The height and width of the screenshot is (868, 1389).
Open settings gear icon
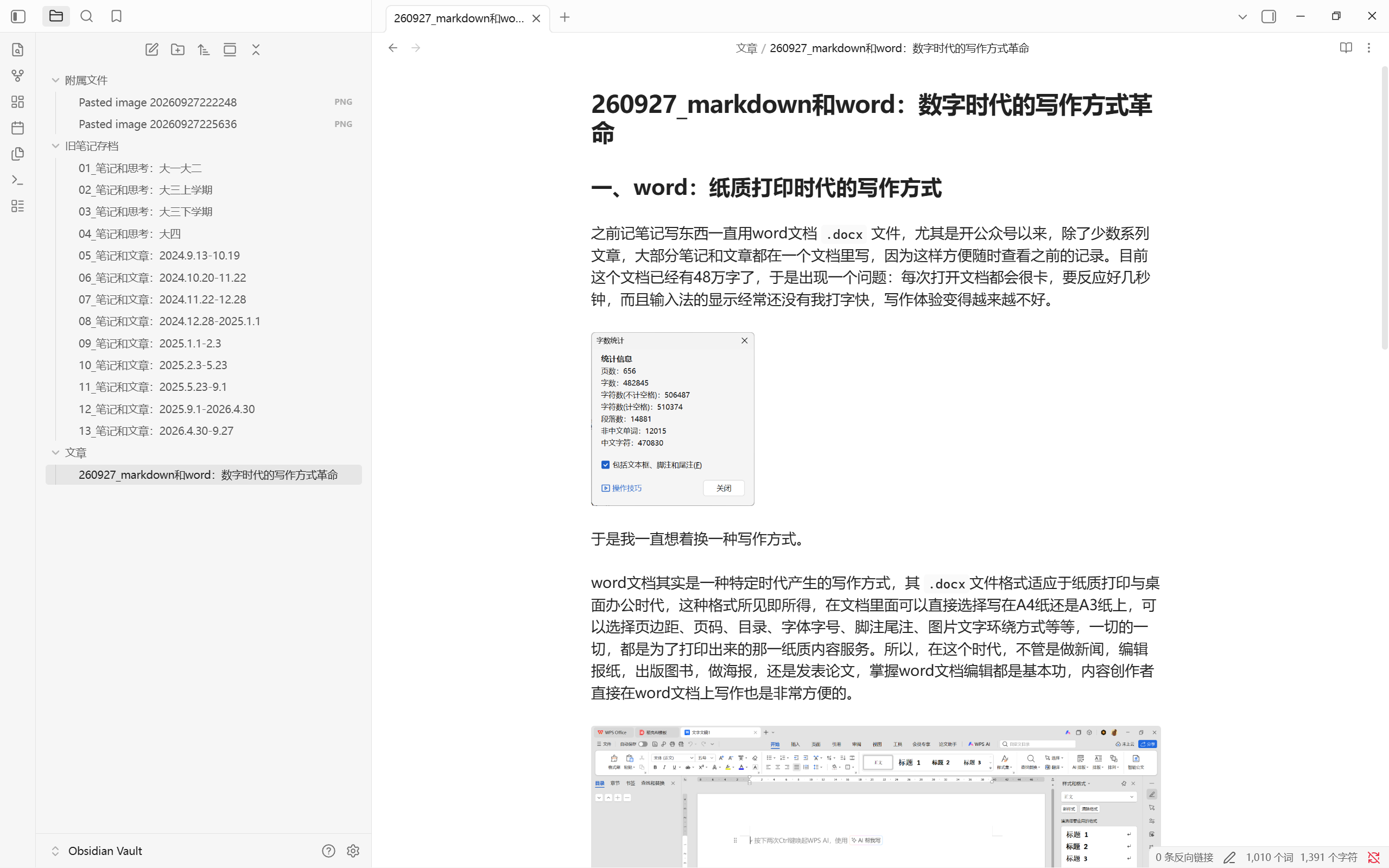pyautogui.click(x=353, y=851)
